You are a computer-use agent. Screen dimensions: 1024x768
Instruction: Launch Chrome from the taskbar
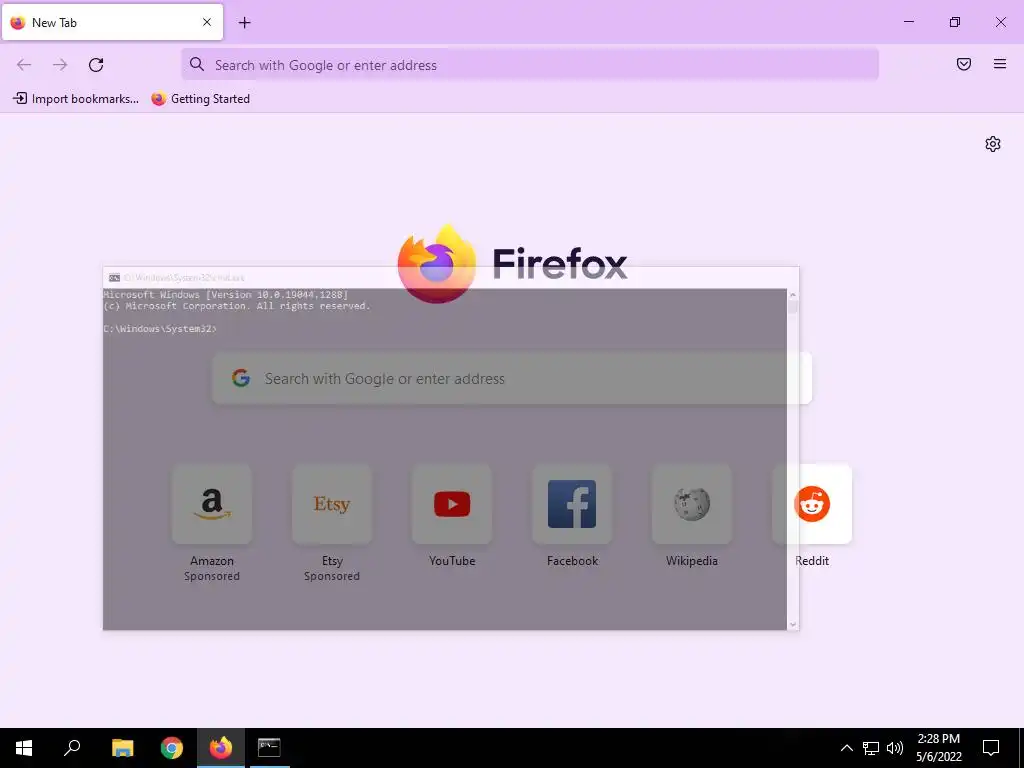[x=172, y=748]
